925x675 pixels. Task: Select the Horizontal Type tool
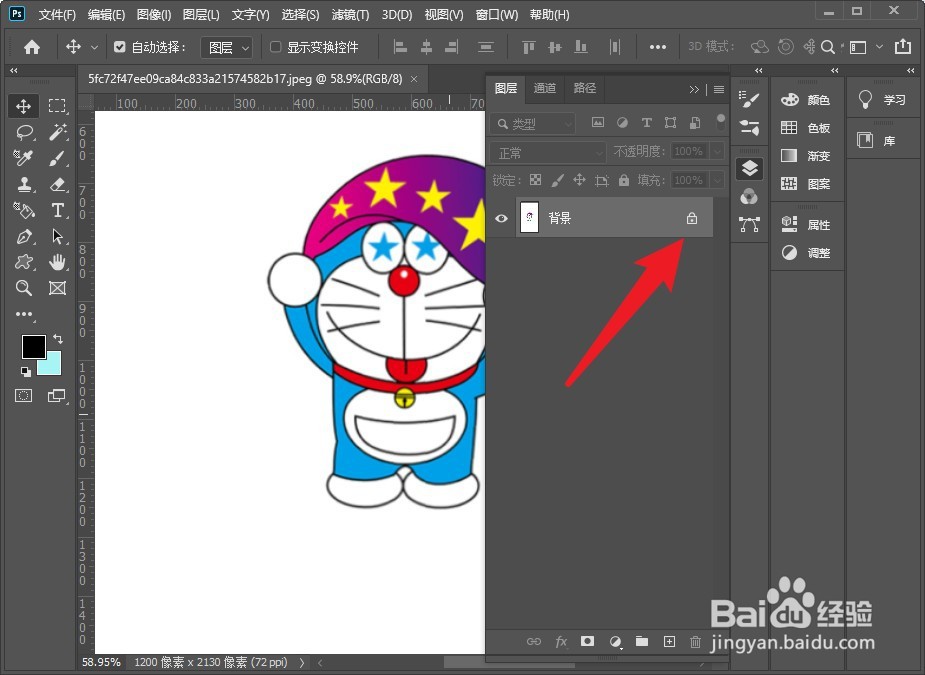tap(57, 210)
